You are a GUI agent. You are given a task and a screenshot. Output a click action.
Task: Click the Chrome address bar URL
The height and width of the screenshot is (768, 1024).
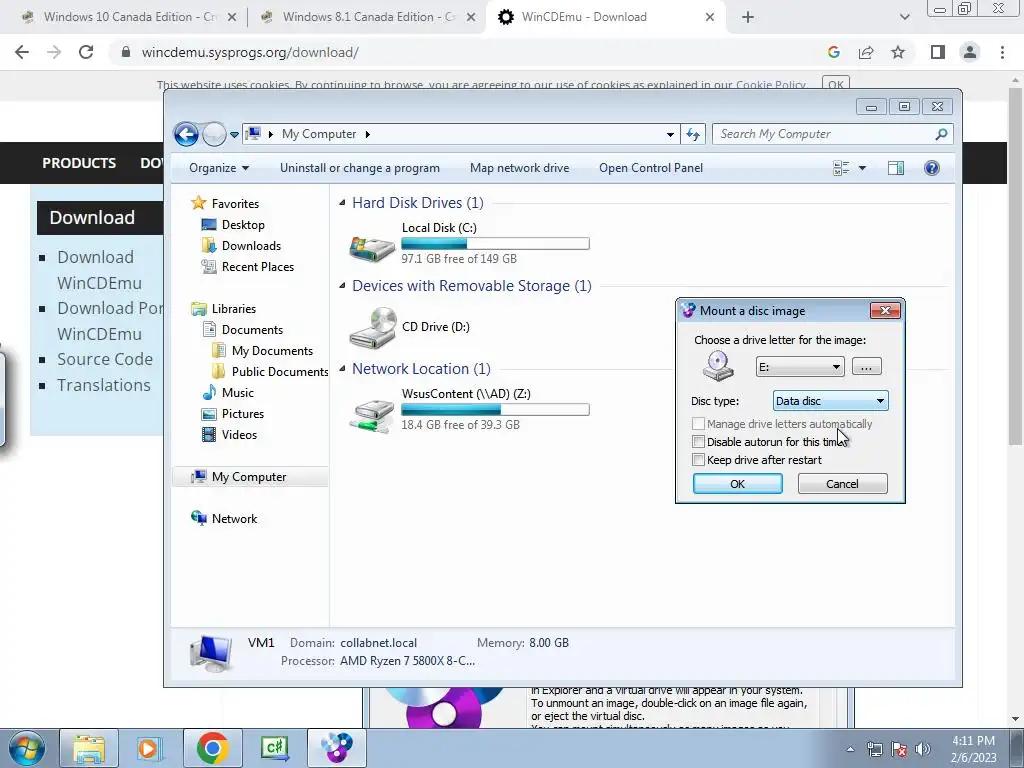[250, 52]
